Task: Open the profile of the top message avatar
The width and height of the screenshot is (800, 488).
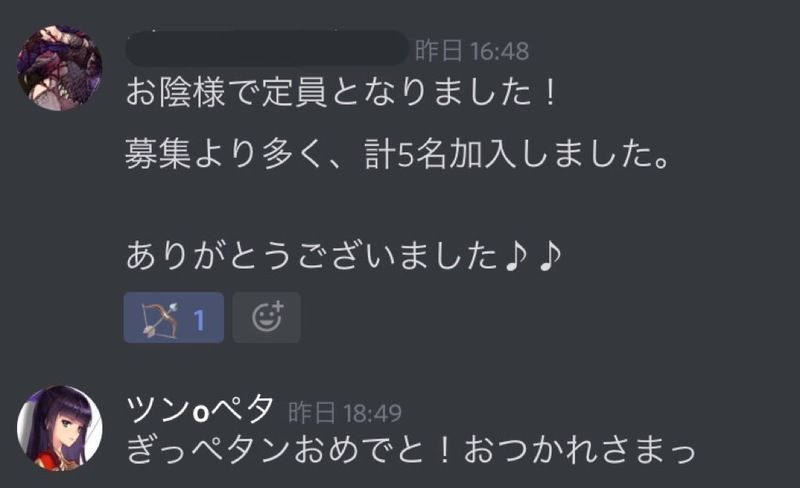Action: click(x=60, y=68)
